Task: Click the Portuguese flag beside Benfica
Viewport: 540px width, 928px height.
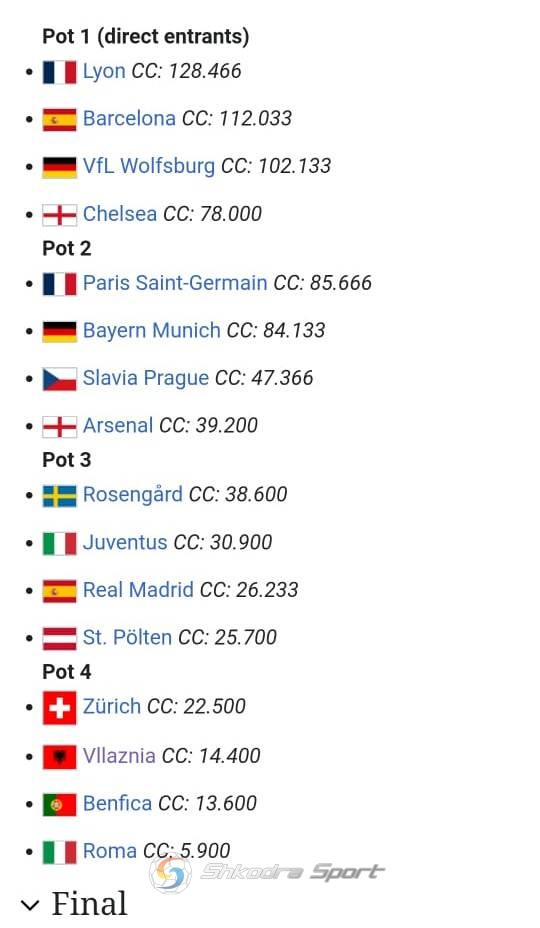Action: pyautogui.click(x=59, y=805)
